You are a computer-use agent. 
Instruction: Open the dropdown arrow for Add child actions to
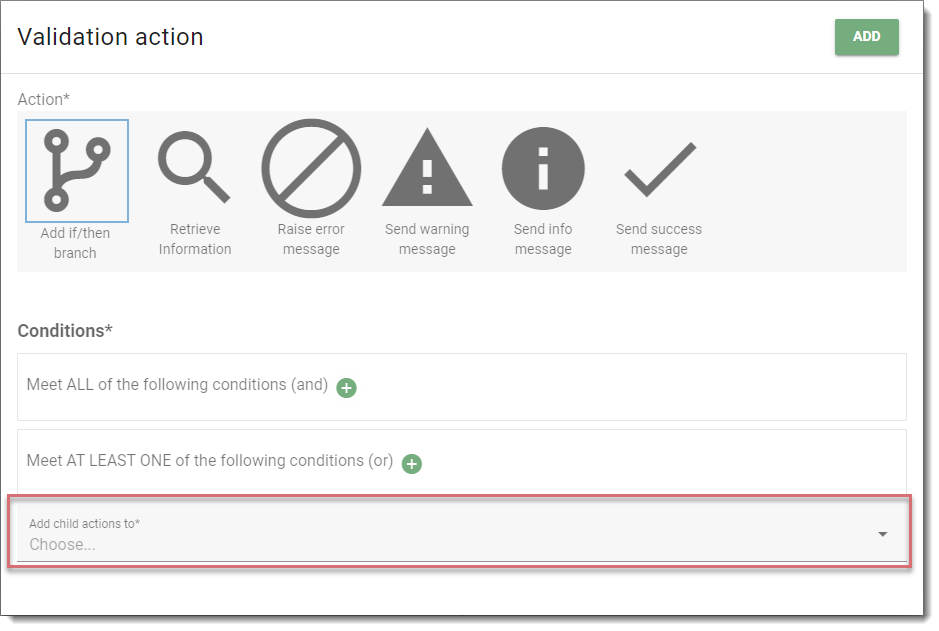tap(883, 534)
